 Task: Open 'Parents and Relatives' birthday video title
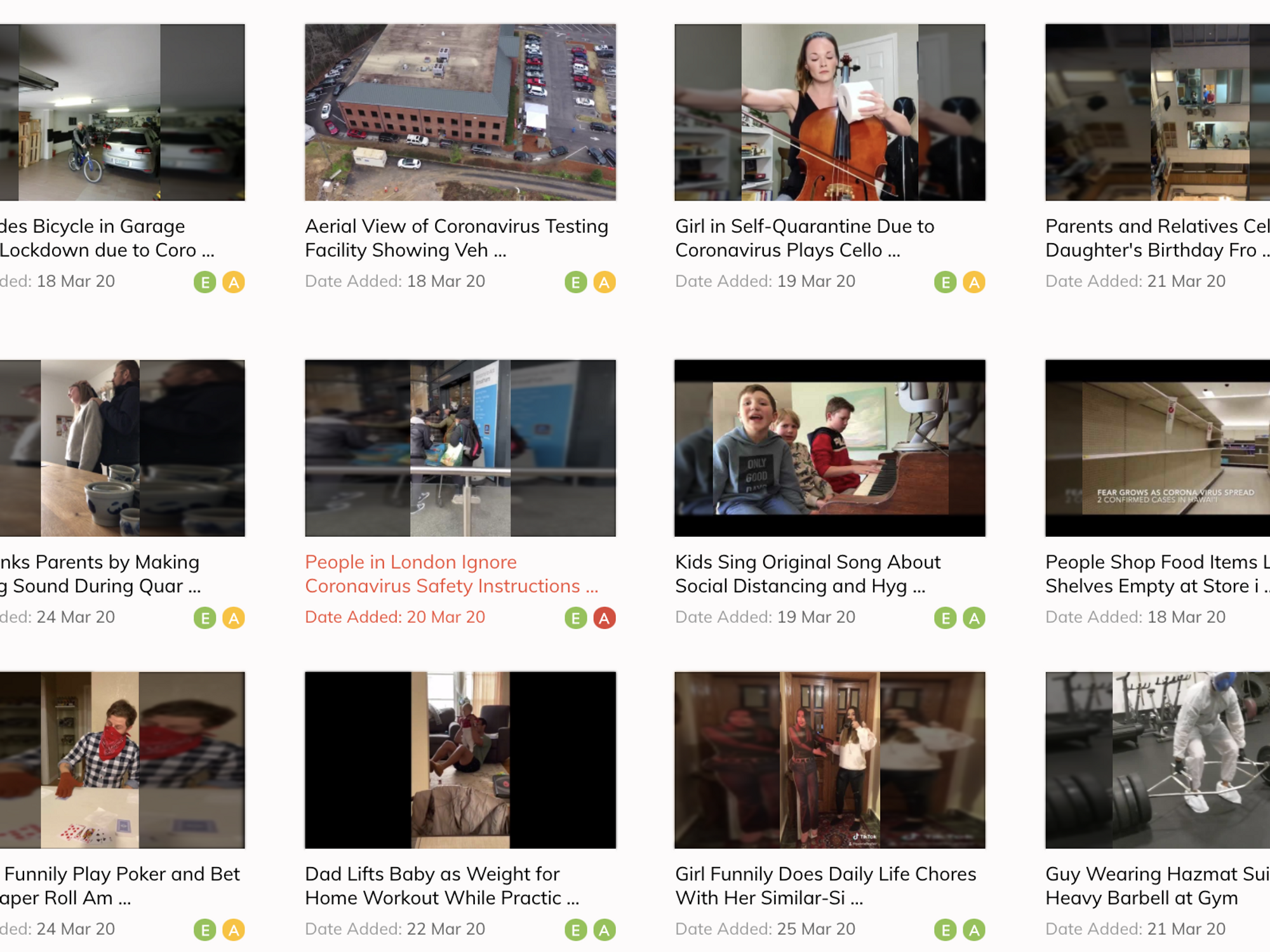tap(1158, 238)
